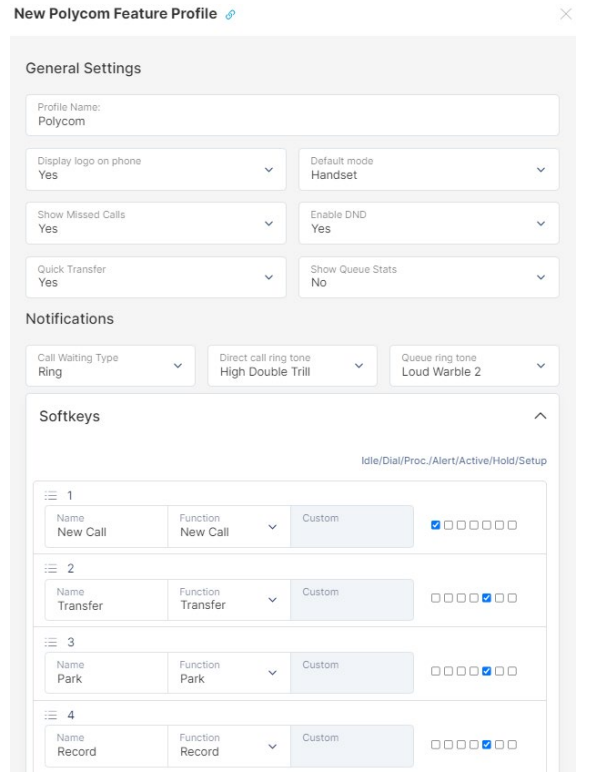The width and height of the screenshot is (590, 780).
Task: Click the Idle/Dial/Proc./Alert/Active/Hold/Setup legend text
Action: click(x=454, y=461)
